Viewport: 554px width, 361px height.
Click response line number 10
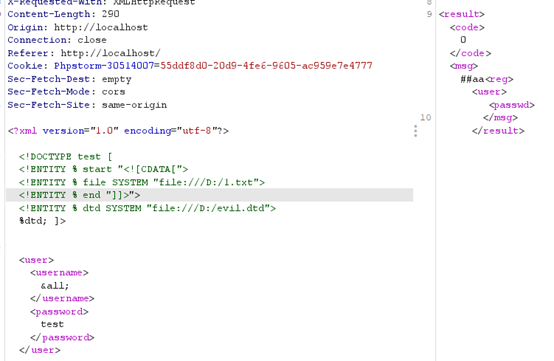click(x=426, y=117)
